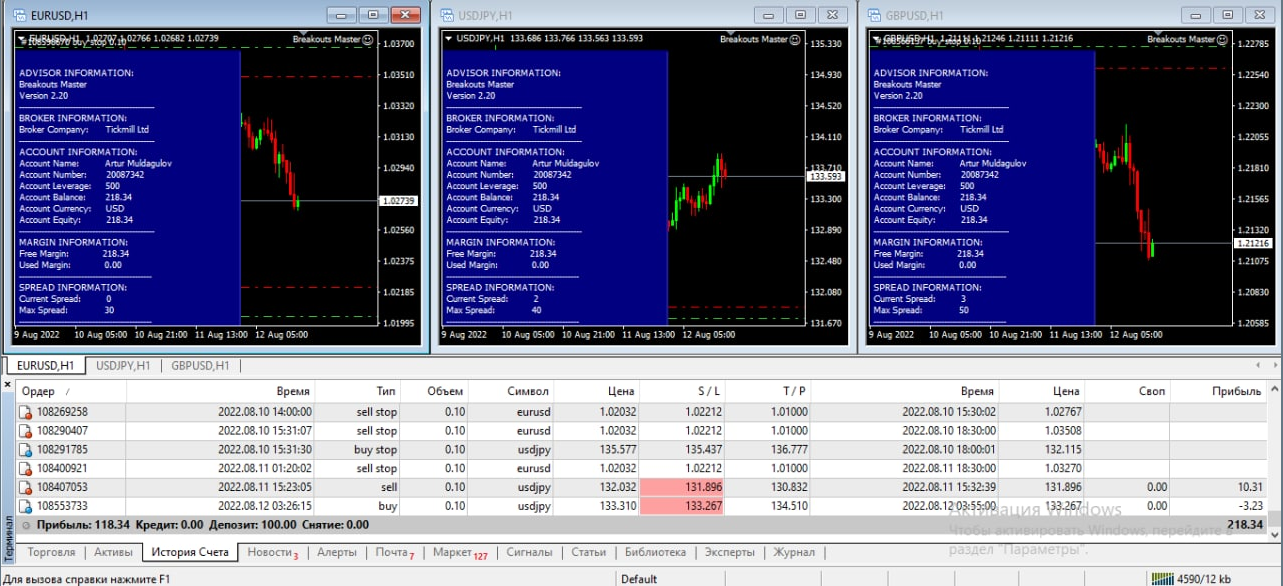
Task: Select the История Счета tab
Action: click(190, 552)
